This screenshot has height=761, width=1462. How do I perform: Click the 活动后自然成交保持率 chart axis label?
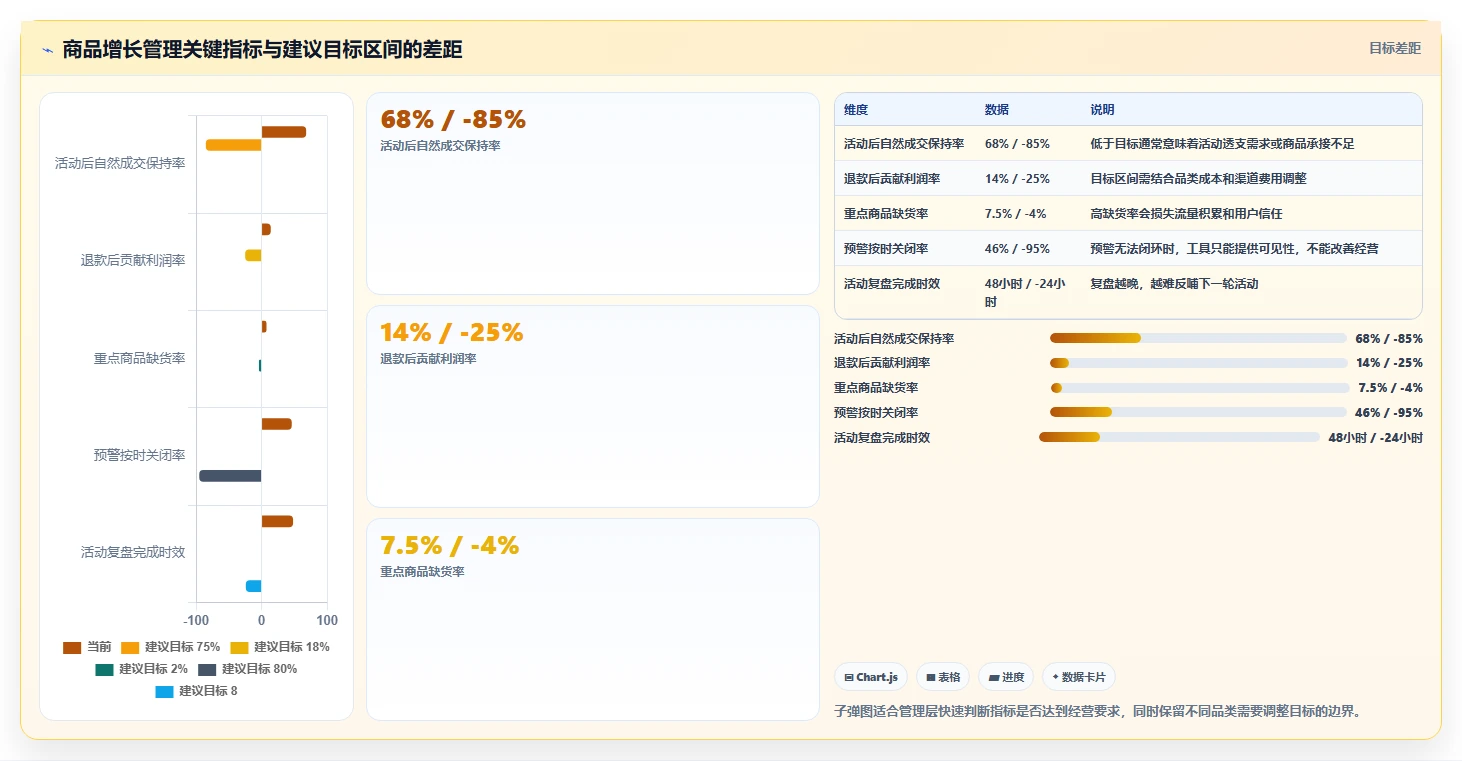click(120, 163)
